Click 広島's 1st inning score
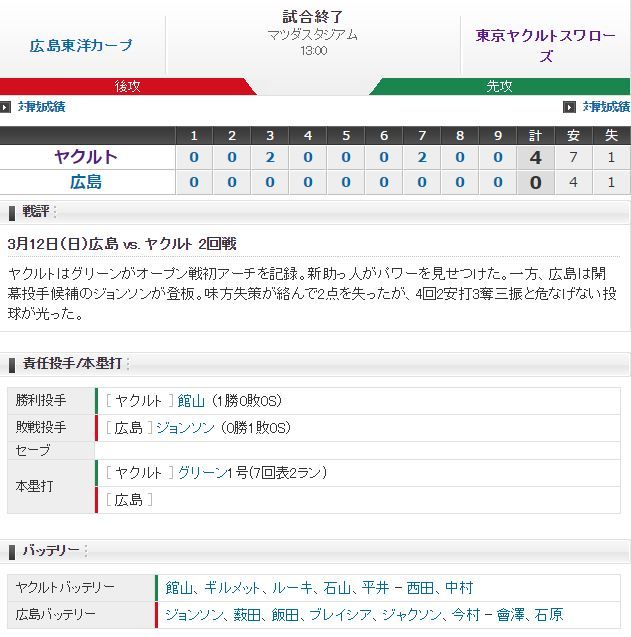 coord(194,182)
